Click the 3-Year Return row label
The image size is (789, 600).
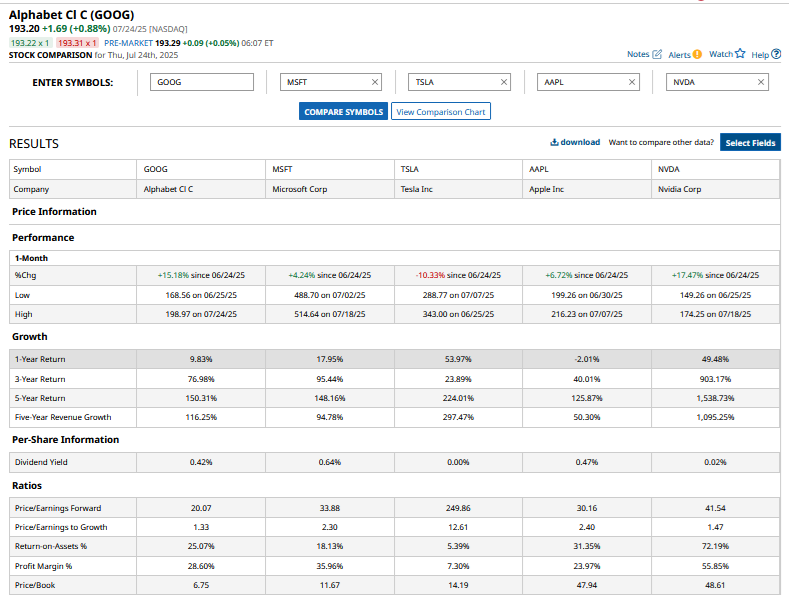40,379
